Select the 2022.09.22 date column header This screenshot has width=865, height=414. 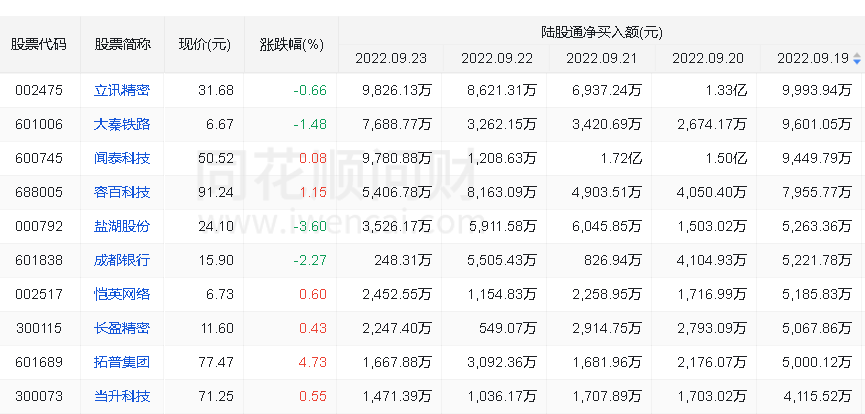[496, 58]
